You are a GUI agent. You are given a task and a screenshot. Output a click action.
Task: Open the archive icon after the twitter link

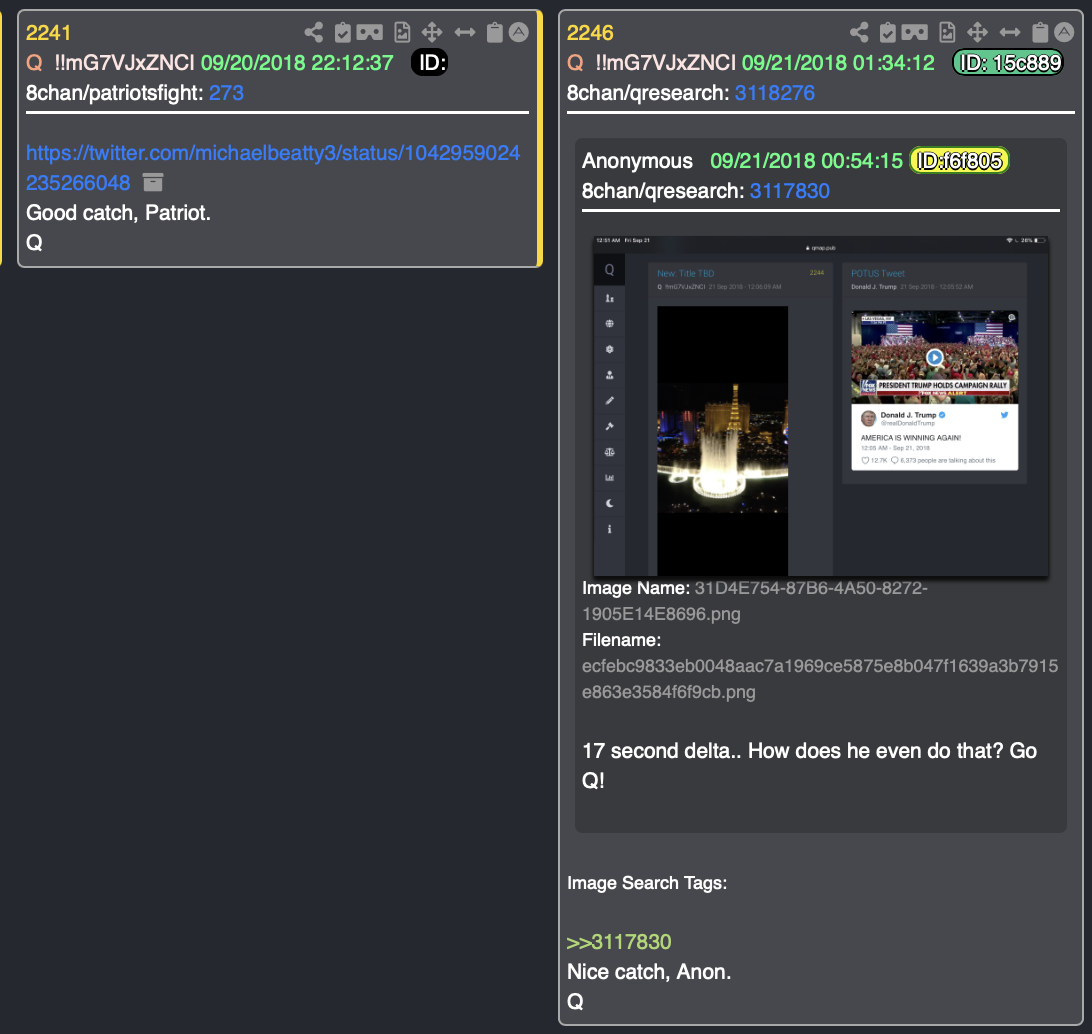pos(153,182)
